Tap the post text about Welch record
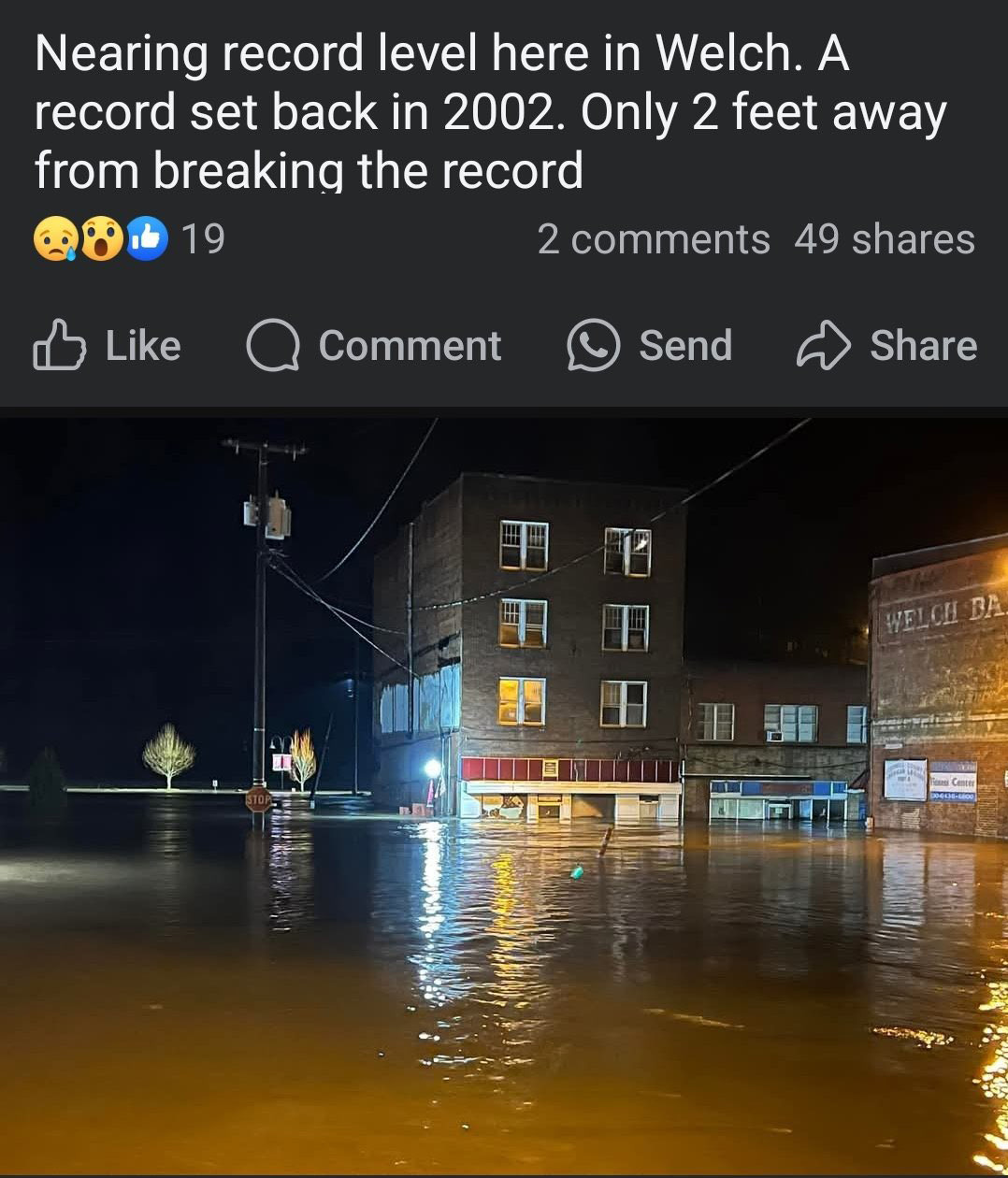This screenshot has height=1178, width=1008. point(491,112)
